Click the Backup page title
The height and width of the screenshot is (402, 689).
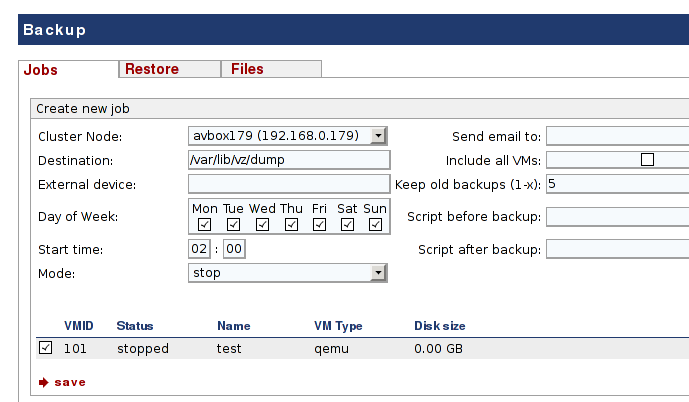(54, 30)
